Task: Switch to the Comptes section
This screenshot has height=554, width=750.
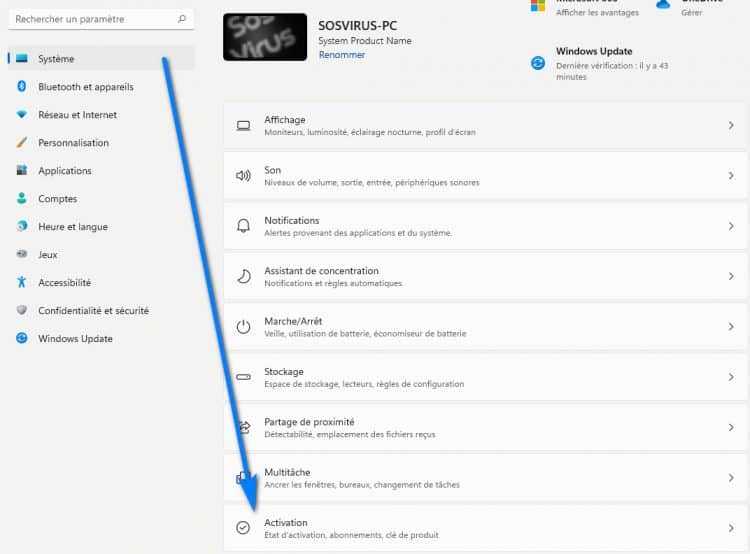Action: click(x=57, y=199)
